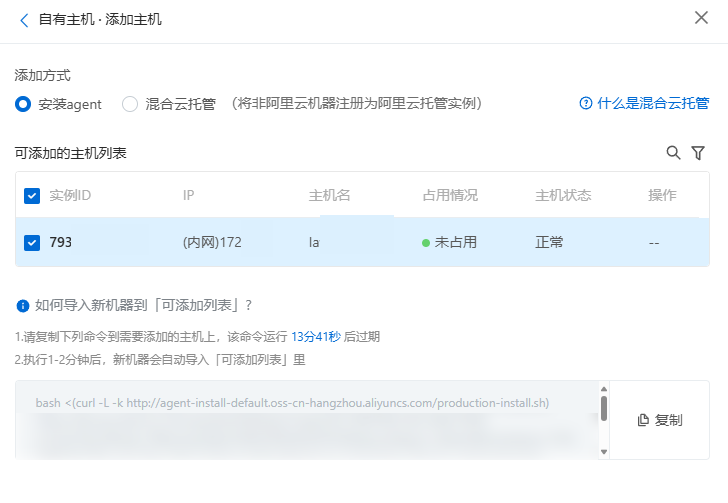
Task: Open the 什么是混合云托管 link
Action: coord(653,104)
